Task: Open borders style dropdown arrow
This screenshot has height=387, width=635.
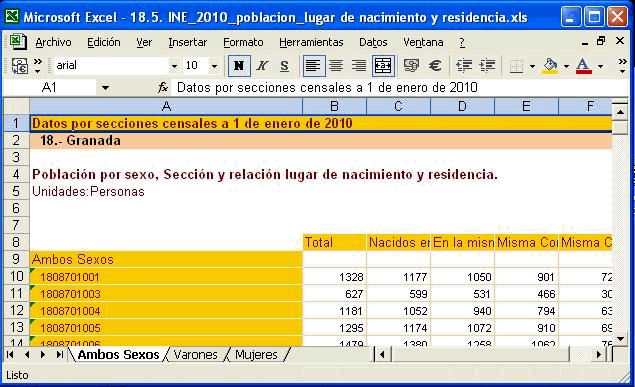Action: click(532, 66)
